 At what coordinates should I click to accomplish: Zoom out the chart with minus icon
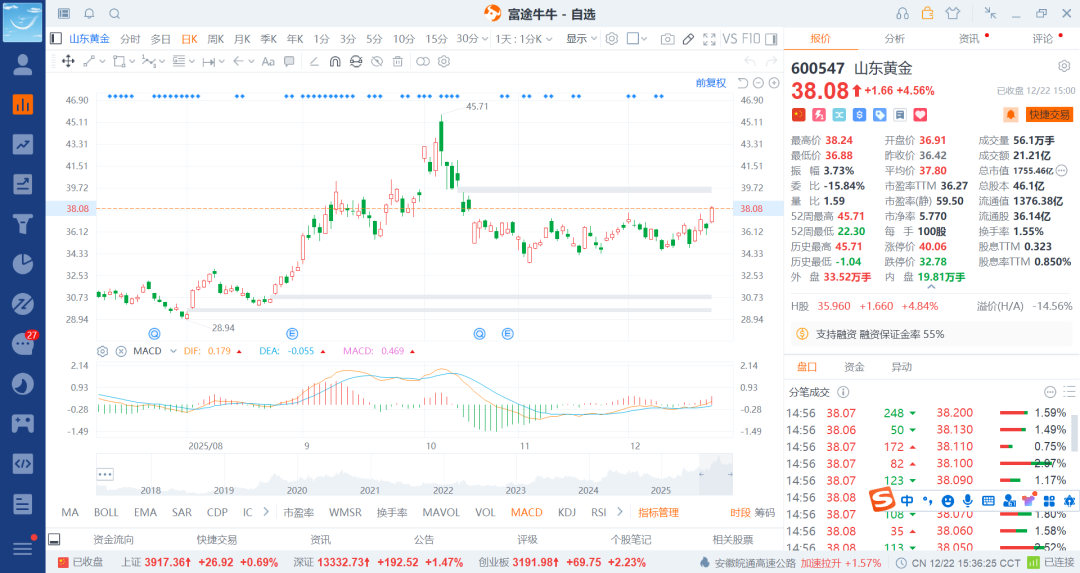tap(758, 83)
